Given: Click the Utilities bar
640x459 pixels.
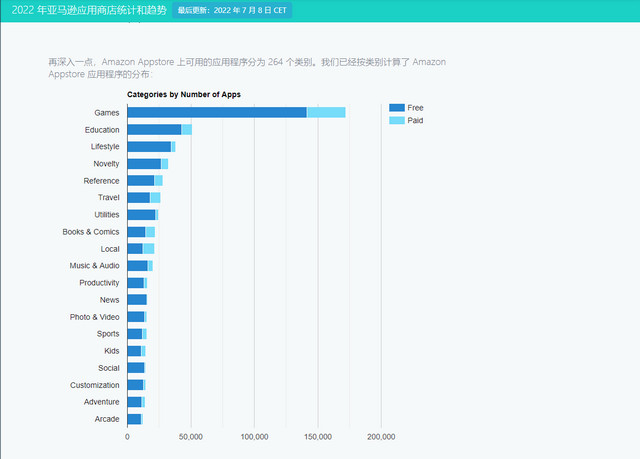Looking at the screenshot, I should point(143,215).
